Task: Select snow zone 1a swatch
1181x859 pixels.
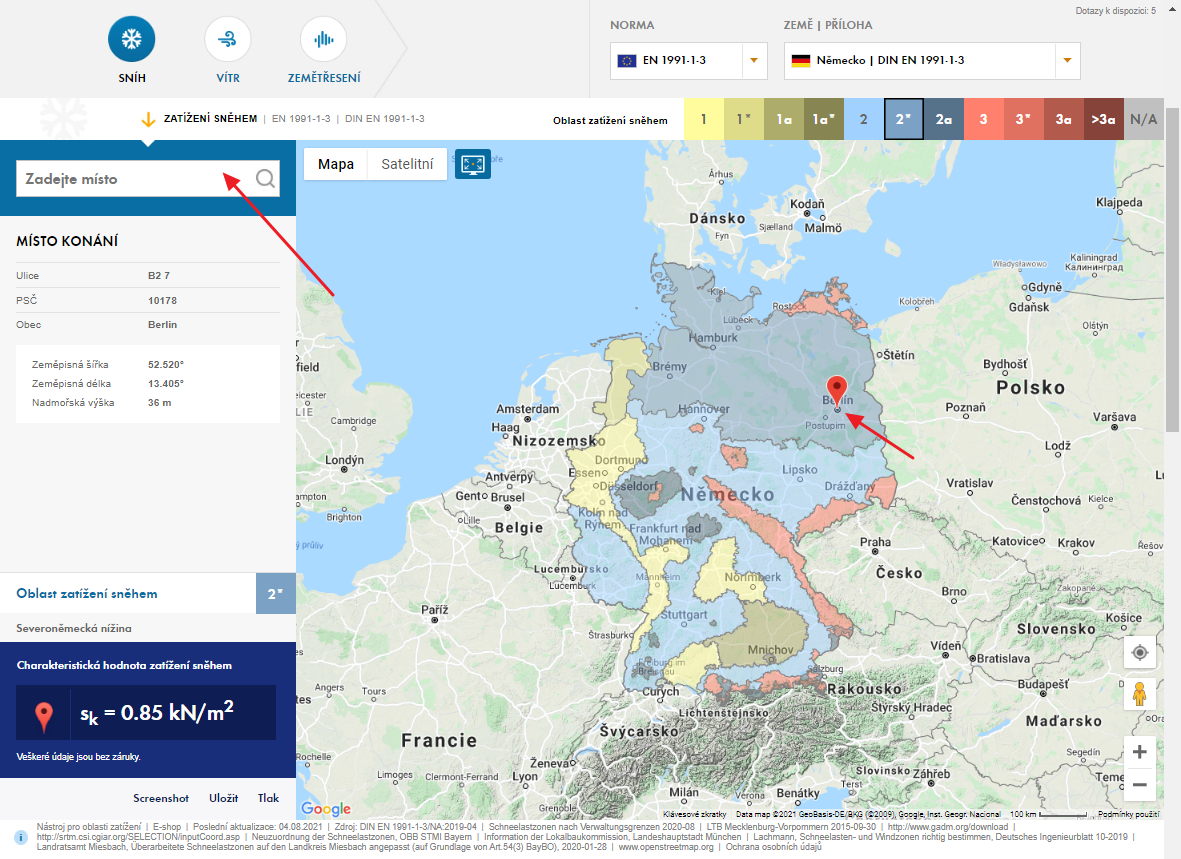Action: (784, 119)
